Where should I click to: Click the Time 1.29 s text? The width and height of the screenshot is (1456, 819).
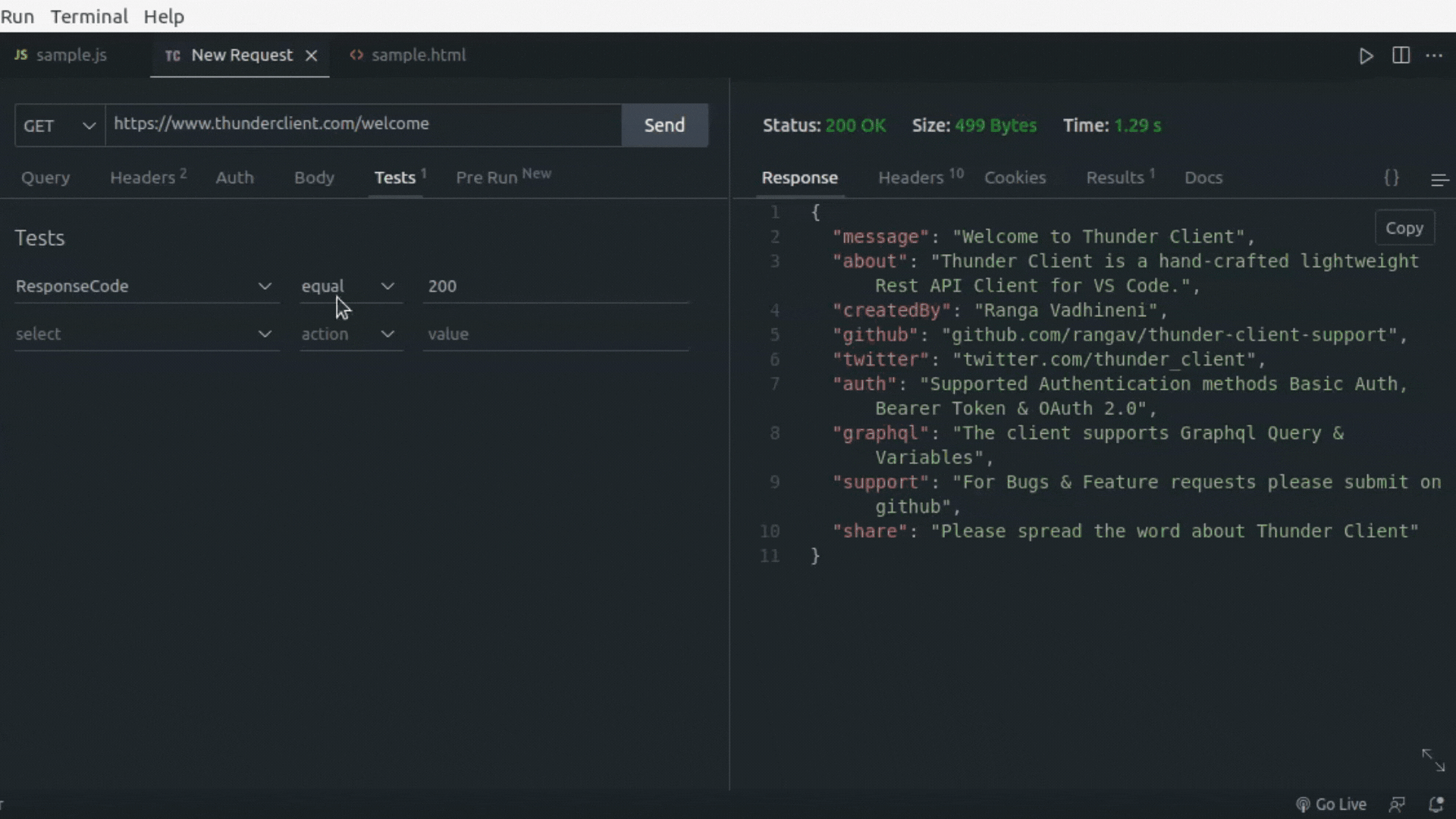1112,126
